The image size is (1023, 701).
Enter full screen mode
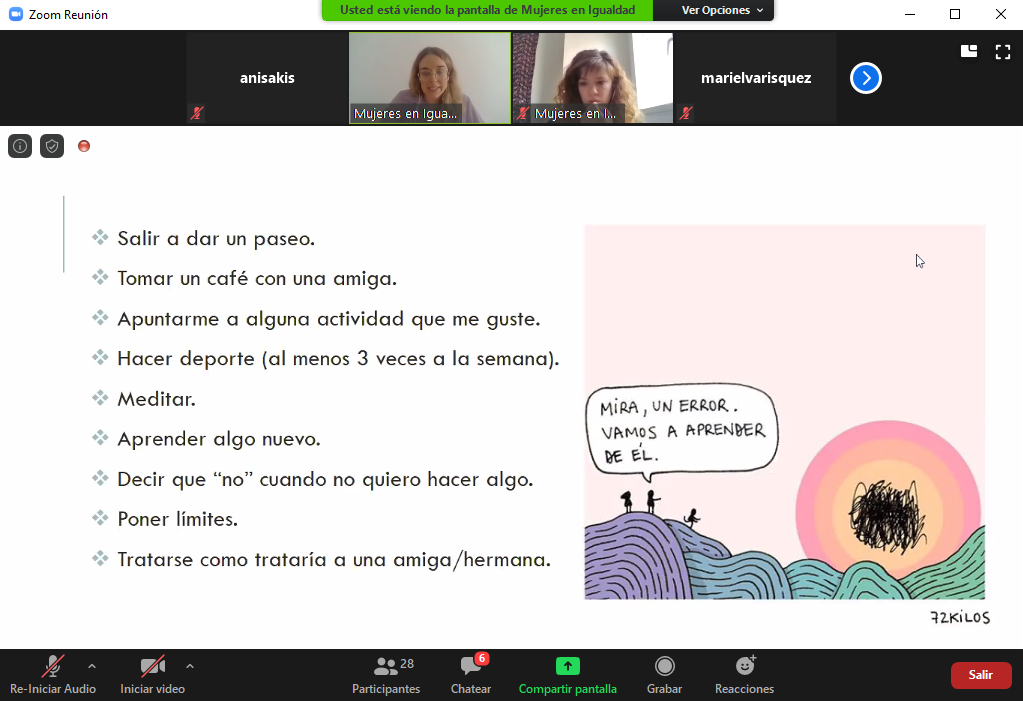click(x=1003, y=52)
